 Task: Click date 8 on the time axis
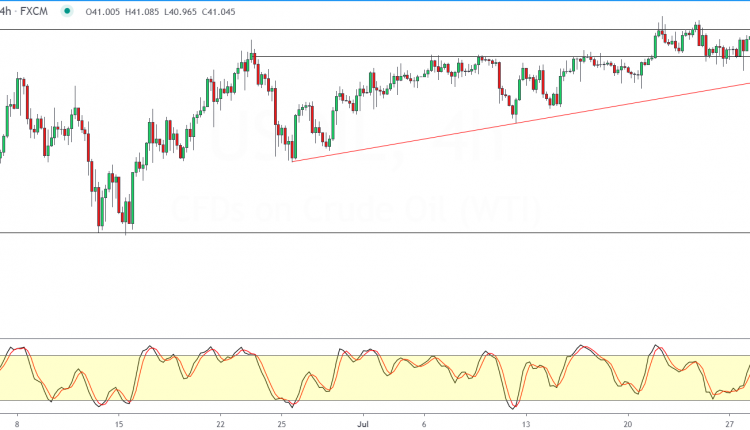tap(17, 424)
